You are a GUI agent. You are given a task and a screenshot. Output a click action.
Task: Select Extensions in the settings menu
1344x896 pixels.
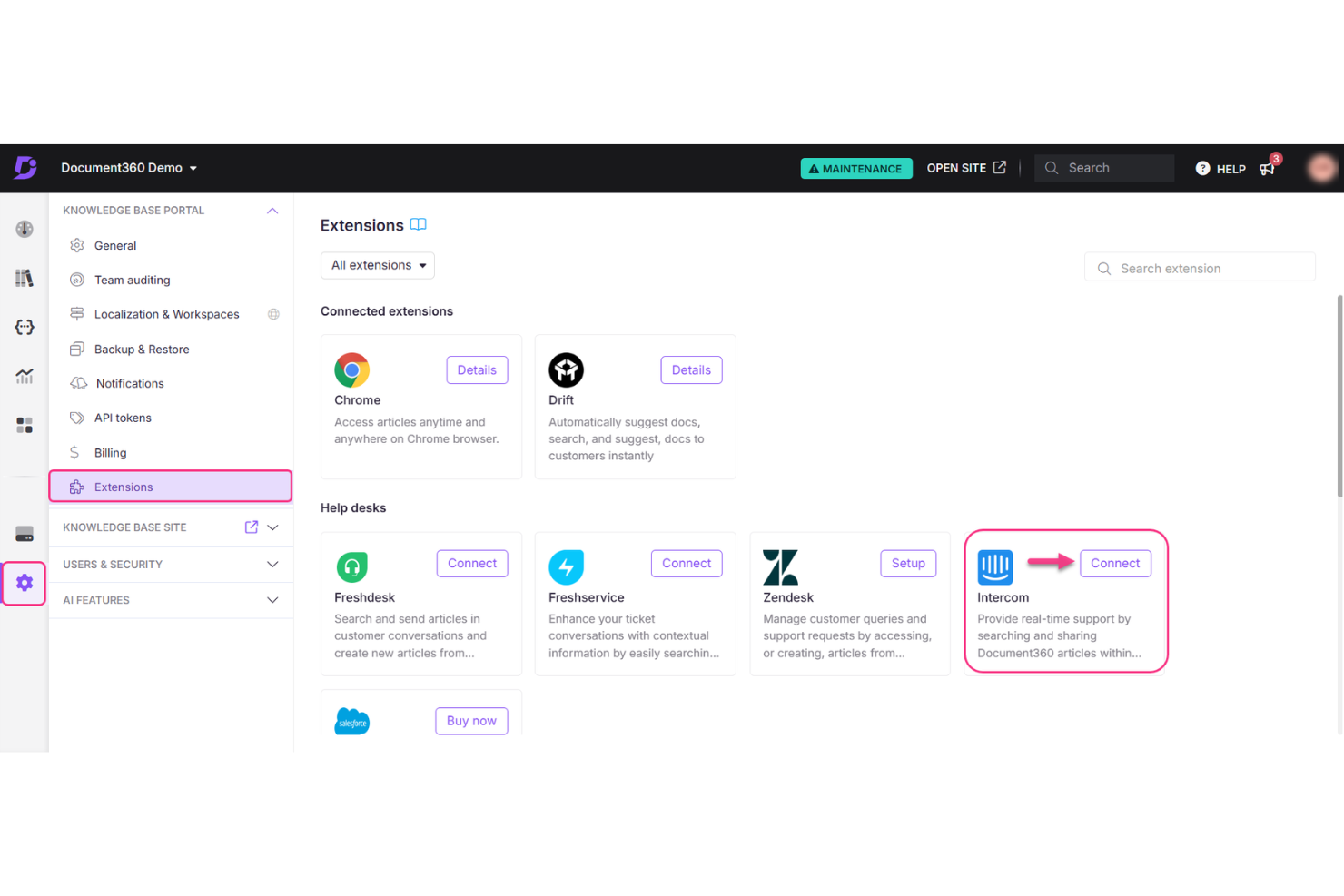pos(124,487)
